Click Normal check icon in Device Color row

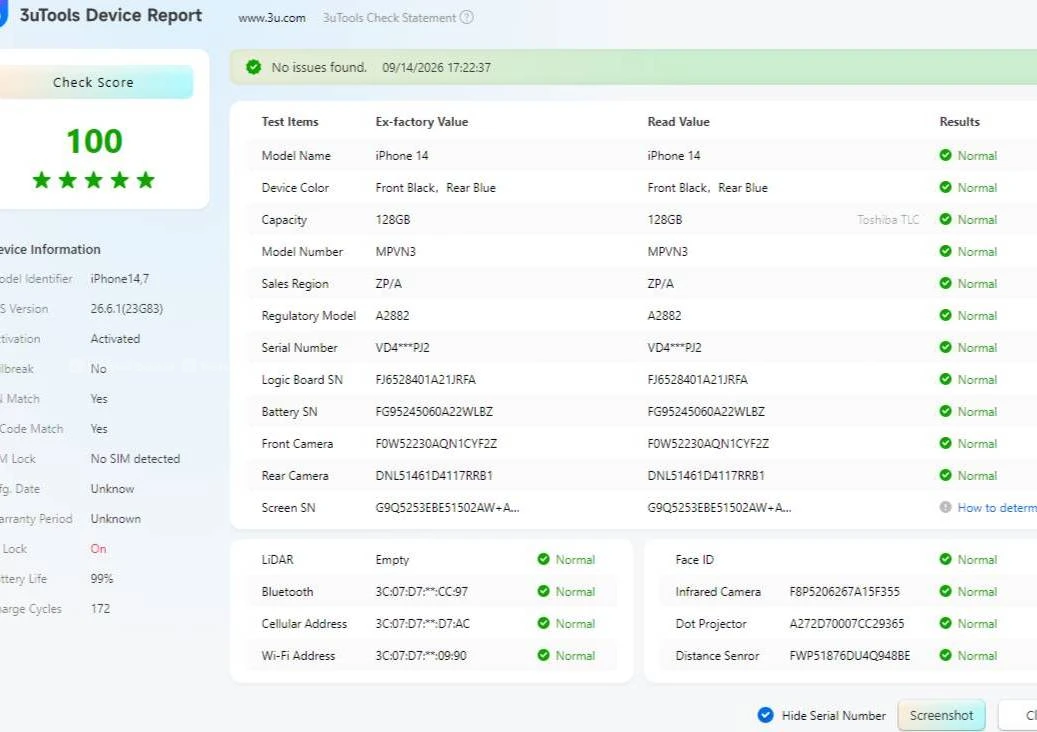click(945, 187)
